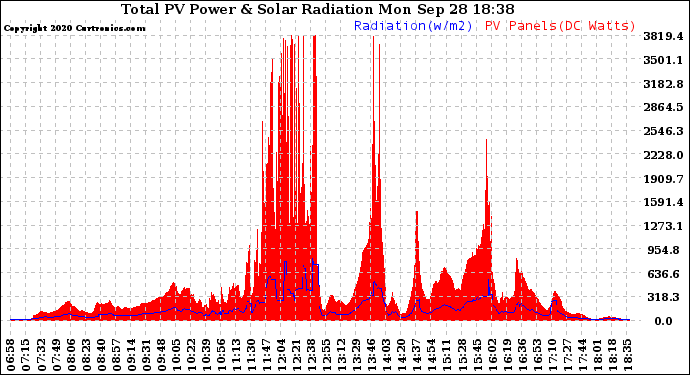Click the 17:10 time label
Viewport: 690px width, 375px height.
pyautogui.click(x=552, y=355)
